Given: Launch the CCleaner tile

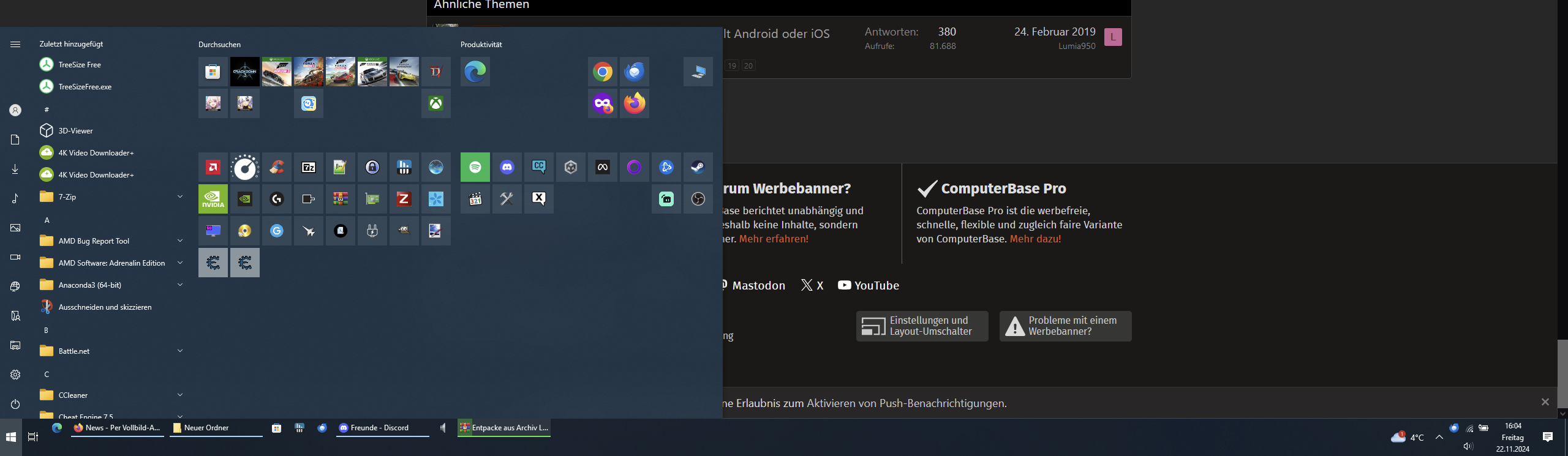Looking at the screenshot, I should tap(276, 167).
